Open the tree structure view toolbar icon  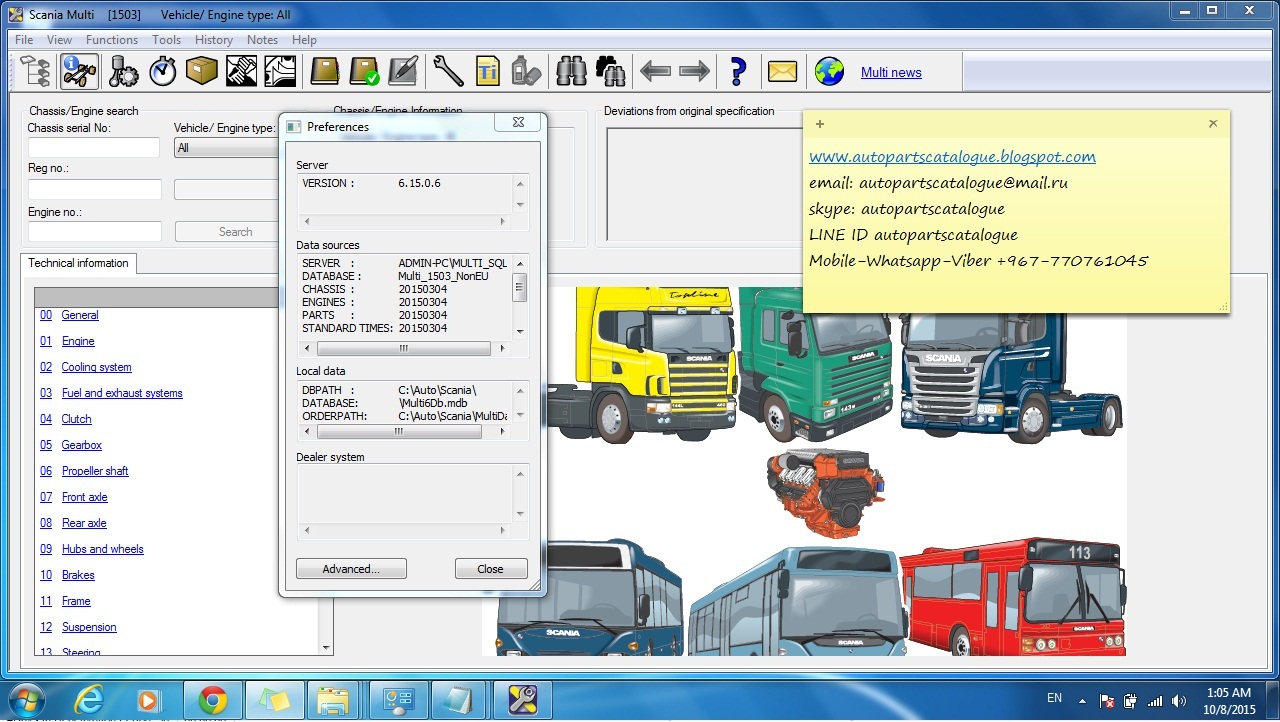pyautogui.click(x=34, y=71)
